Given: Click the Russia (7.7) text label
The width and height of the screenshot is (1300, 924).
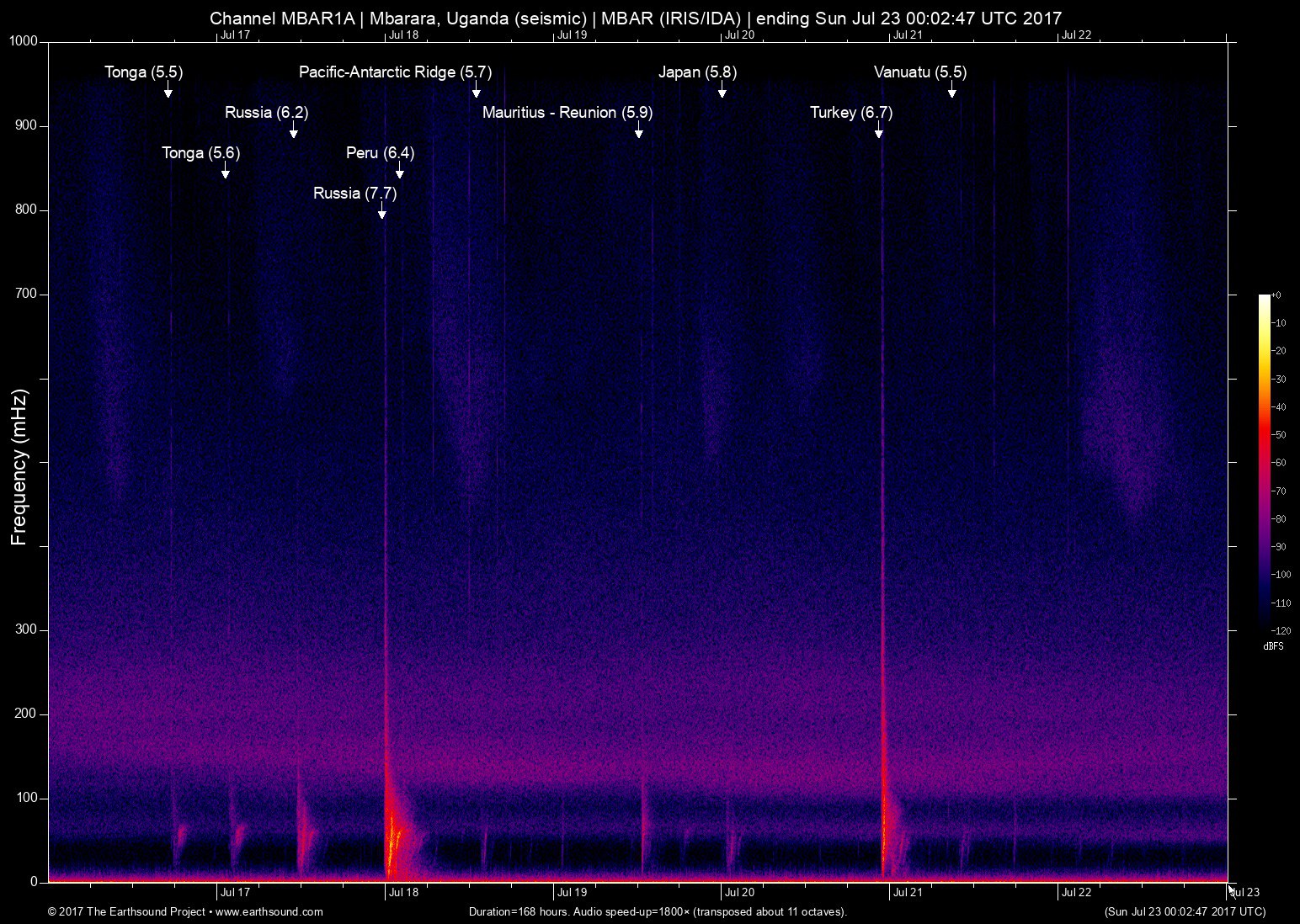Looking at the screenshot, I should pyautogui.click(x=354, y=194).
